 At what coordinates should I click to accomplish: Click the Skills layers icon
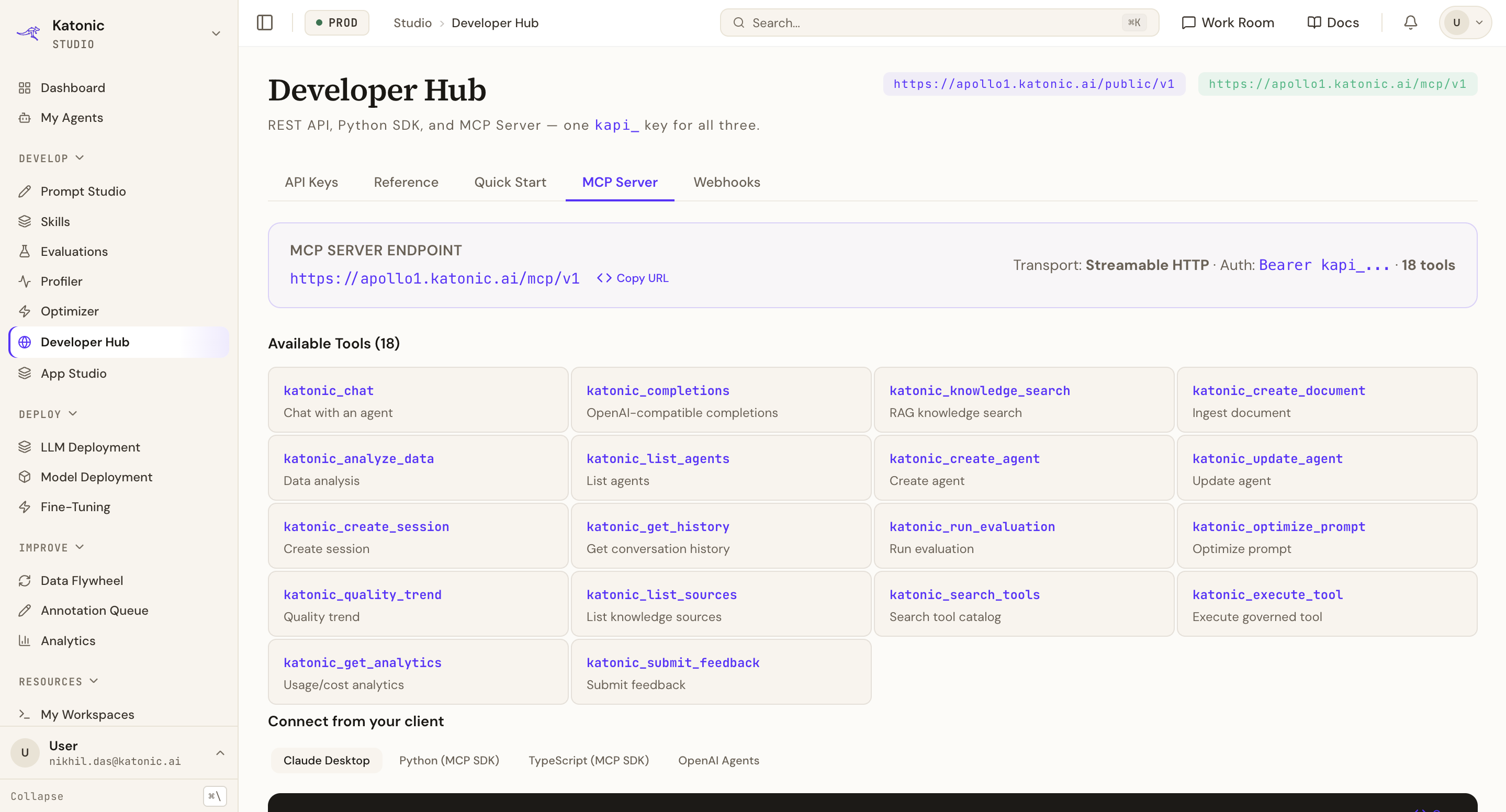click(x=25, y=221)
